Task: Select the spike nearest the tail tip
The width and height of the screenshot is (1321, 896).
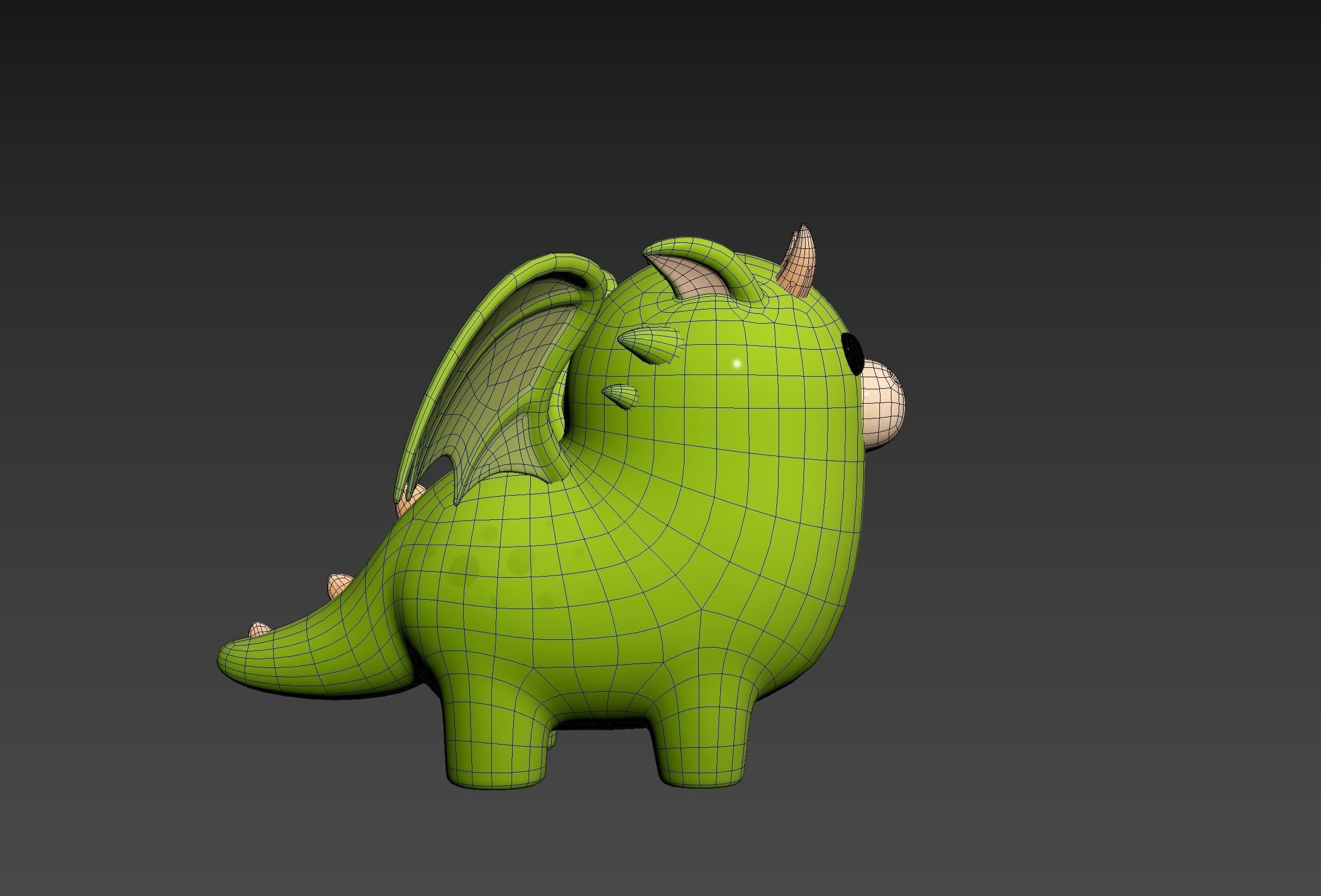Action: click(x=260, y=630)
